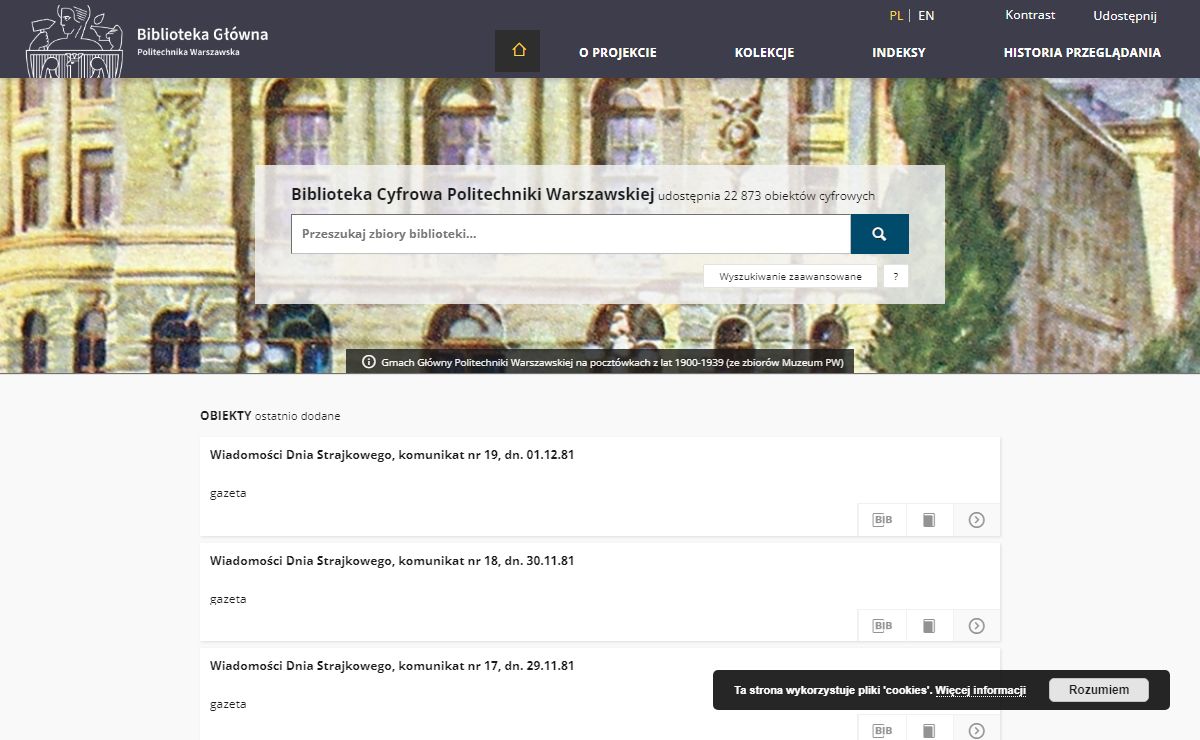Open Biblioteka Główna logo
The width and height of the screenshot is (1200, 740).
(147, 40)
